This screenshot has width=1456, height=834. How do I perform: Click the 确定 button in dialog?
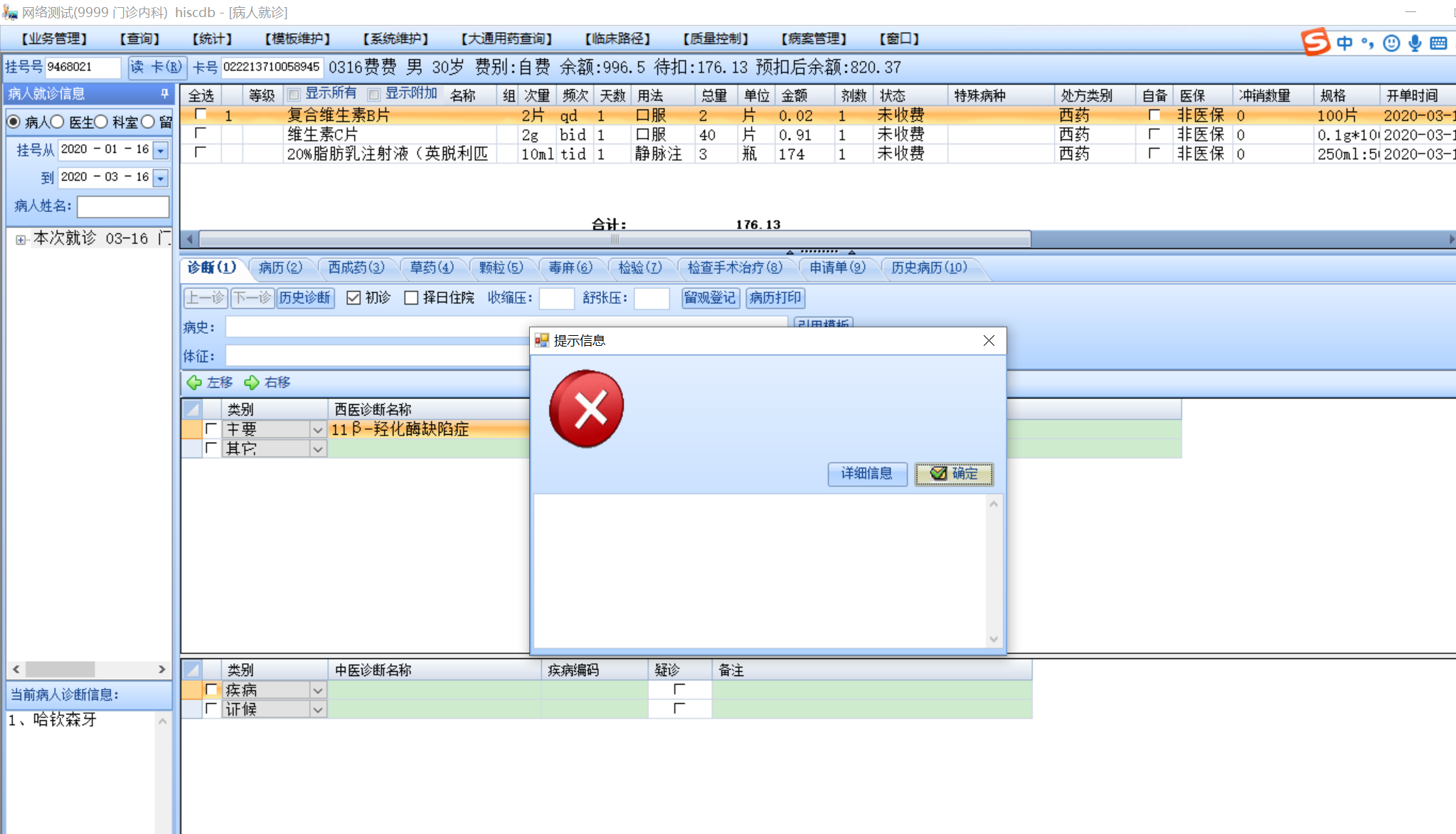click(x=953, y=474)
